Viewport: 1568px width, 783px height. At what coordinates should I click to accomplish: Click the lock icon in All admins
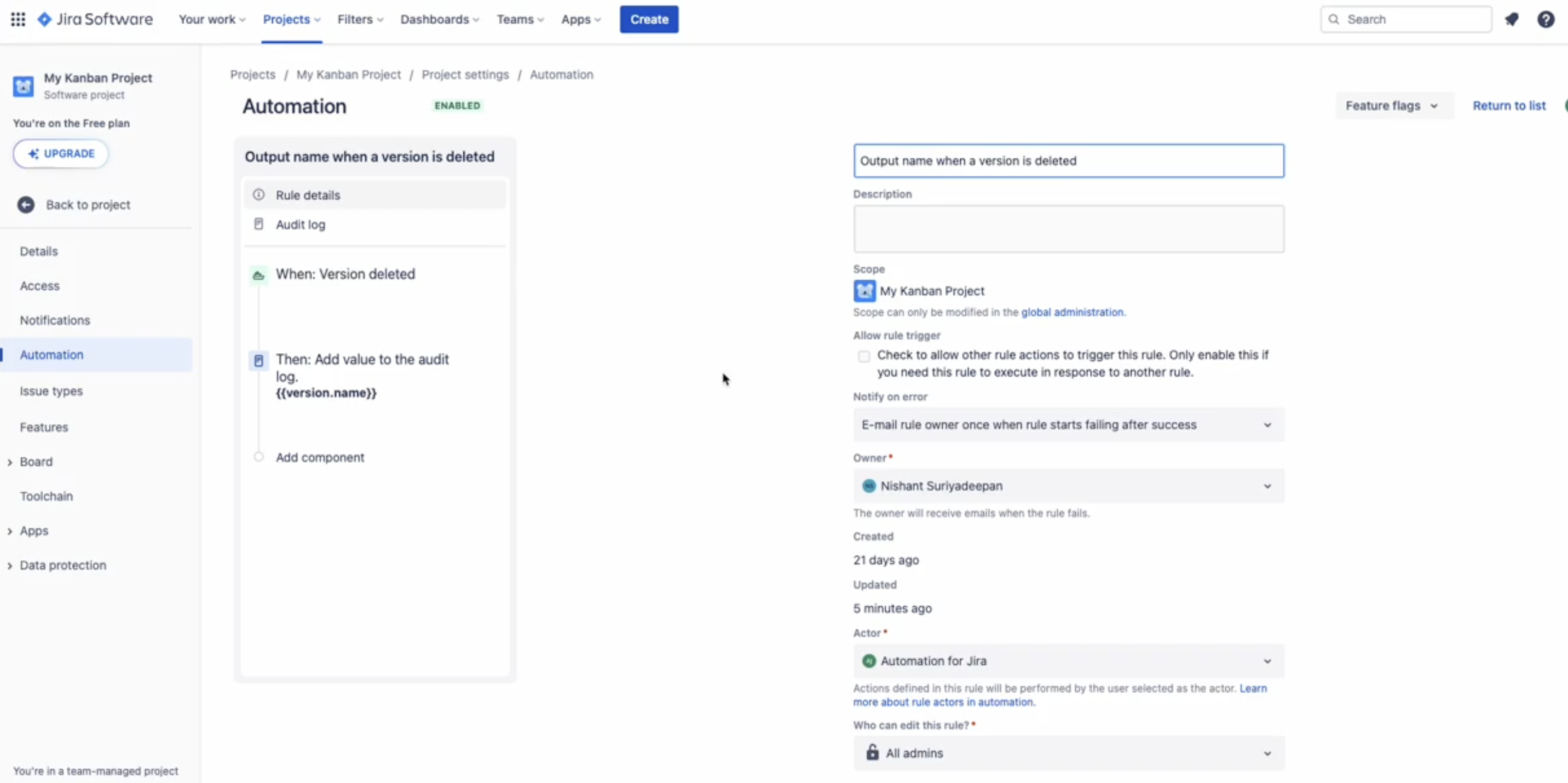coord(872,752)
